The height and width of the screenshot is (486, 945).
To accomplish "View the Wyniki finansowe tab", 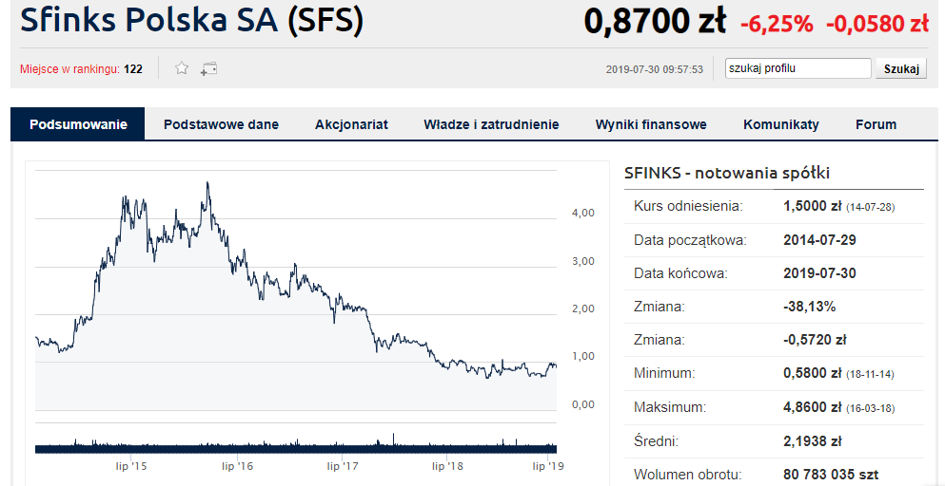I will click(651, 125).
